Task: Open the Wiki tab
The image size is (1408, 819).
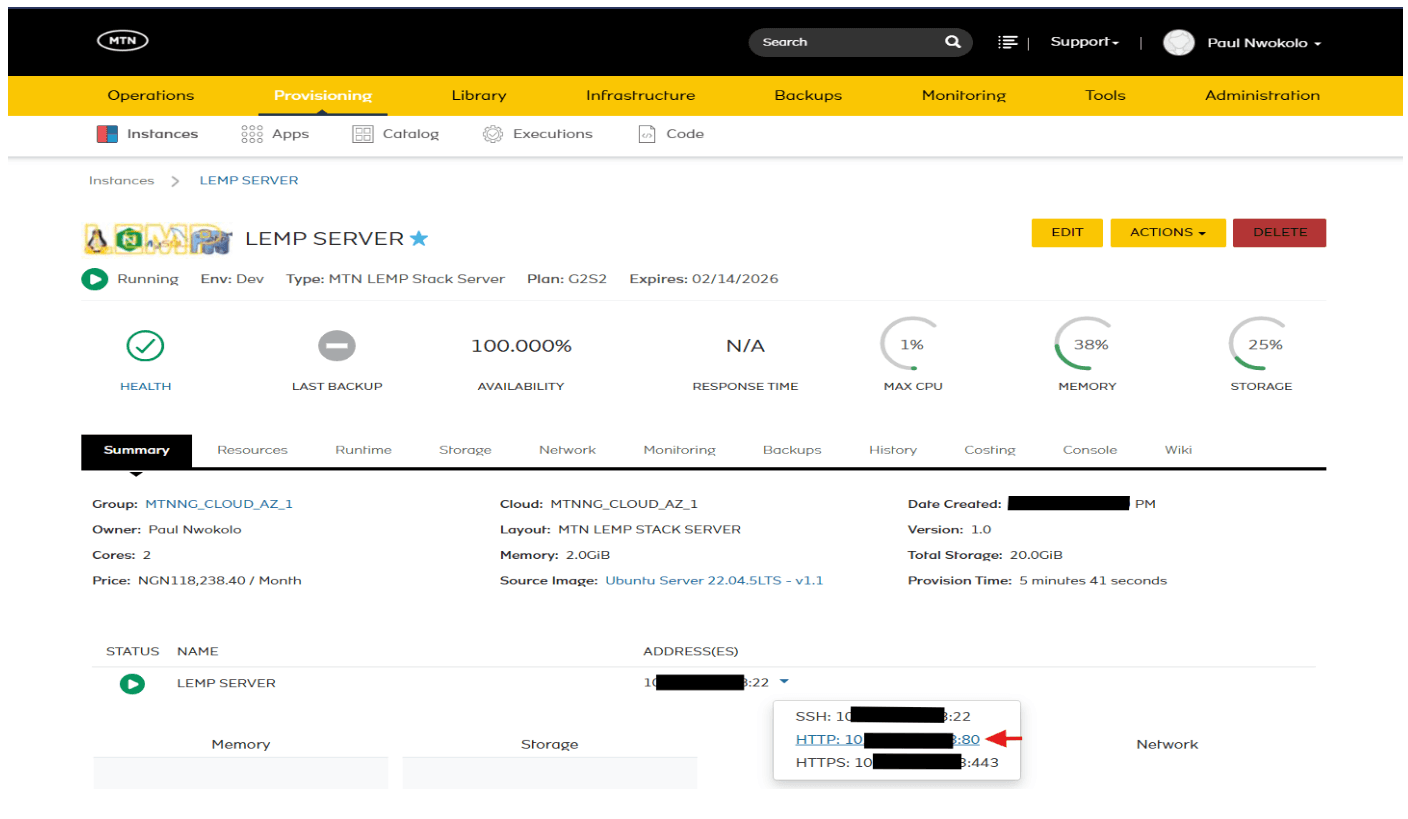Action: [1178, 450]
